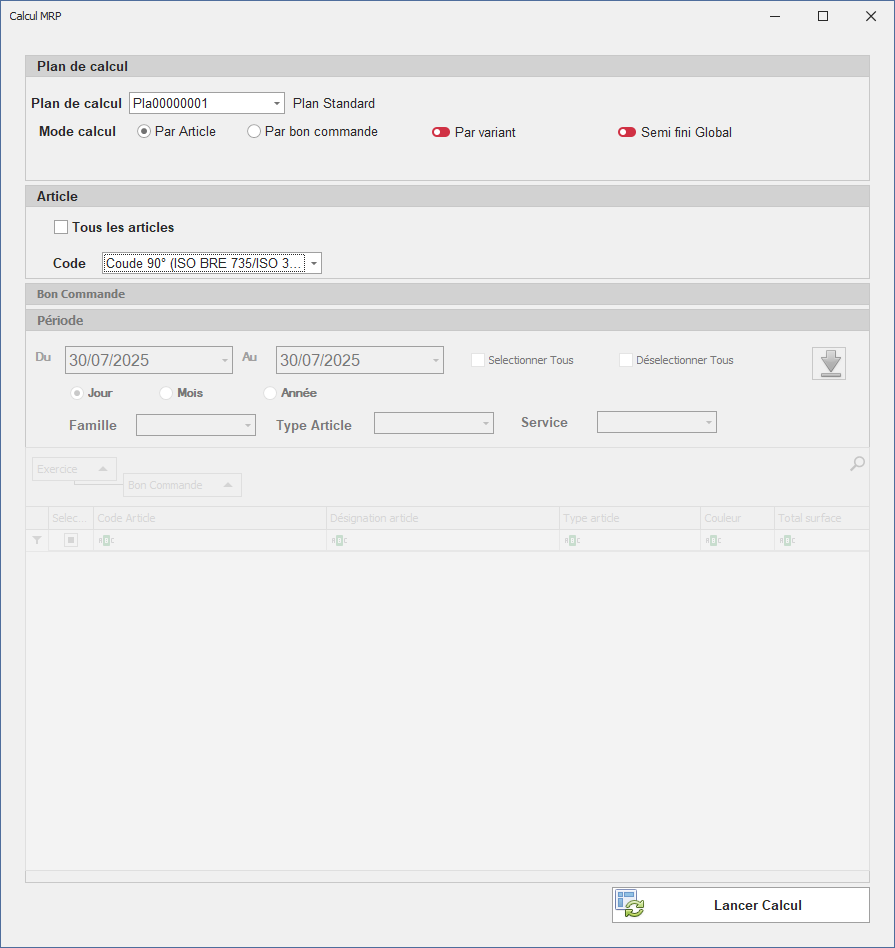The height and width of the screenshot is (948, 895).
Task: Open the Famille dropdown list
Action: point(248,425)
